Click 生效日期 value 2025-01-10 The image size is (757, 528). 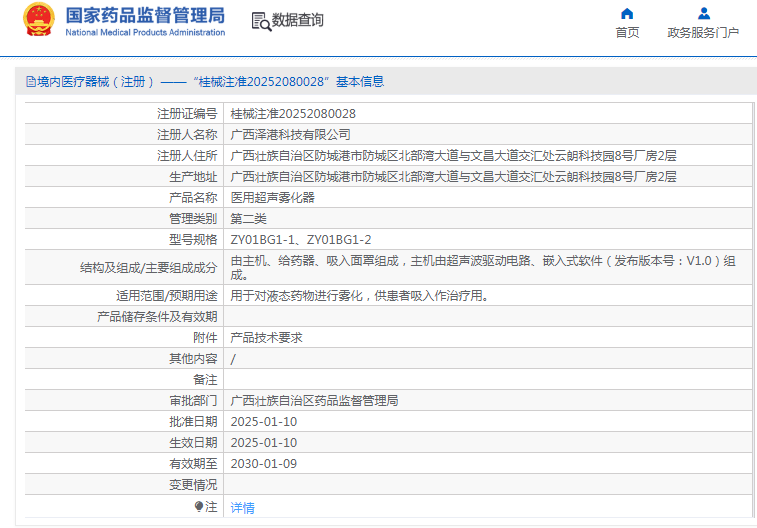click(x=264, y=443)
